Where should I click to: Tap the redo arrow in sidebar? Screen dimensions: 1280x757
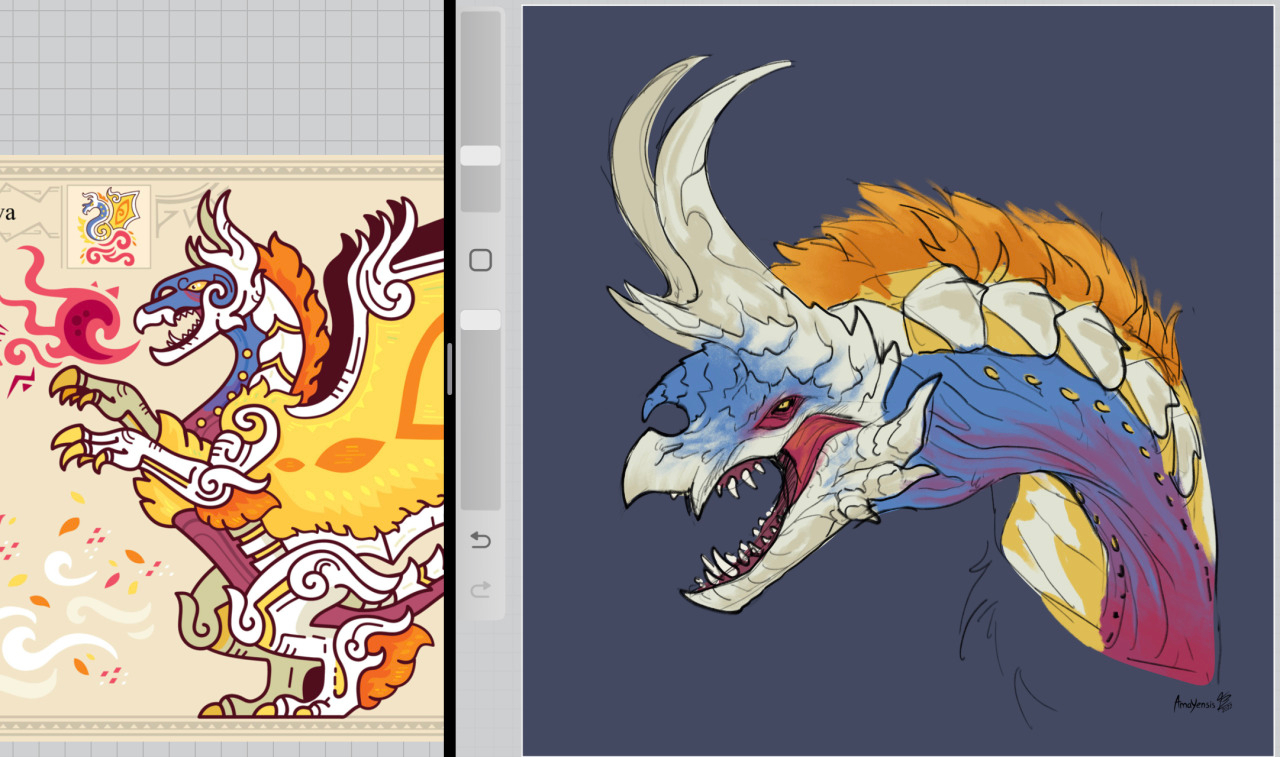point(480,590)
